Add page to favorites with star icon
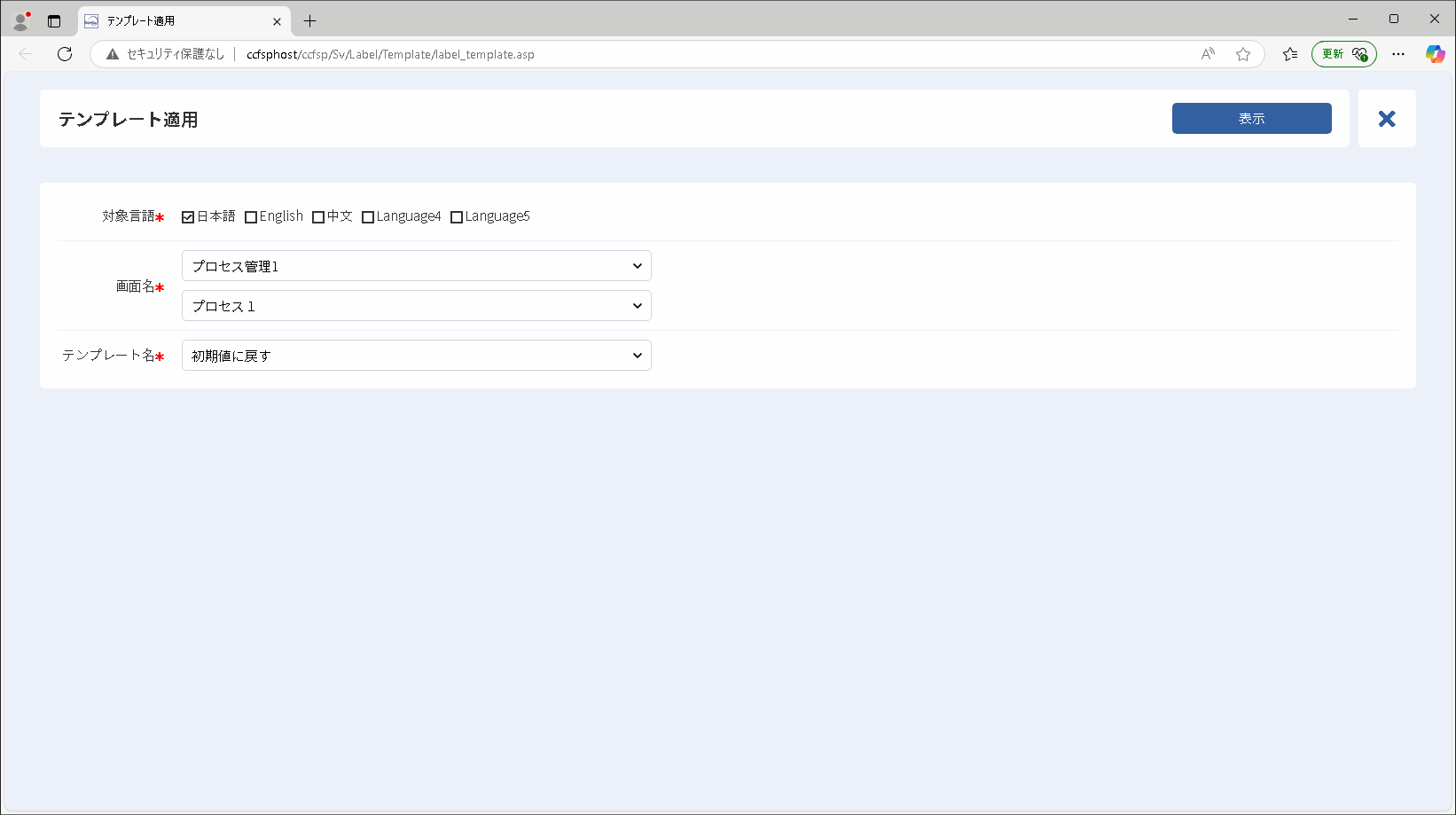1456x815 pixels. pyautogui.click(x=1243, y=54)
